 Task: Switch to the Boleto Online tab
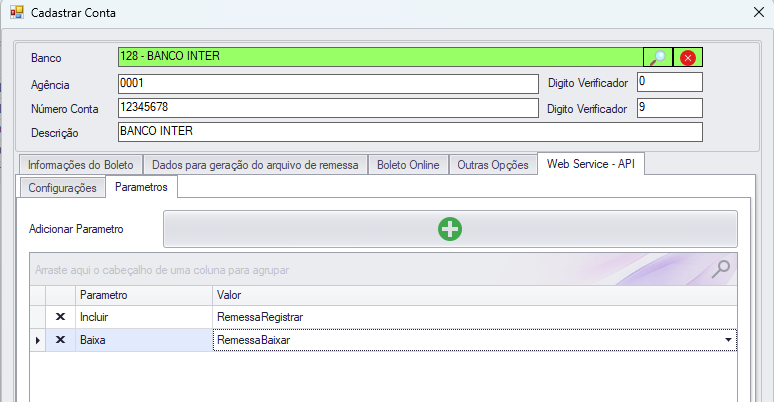pos(408,165)
